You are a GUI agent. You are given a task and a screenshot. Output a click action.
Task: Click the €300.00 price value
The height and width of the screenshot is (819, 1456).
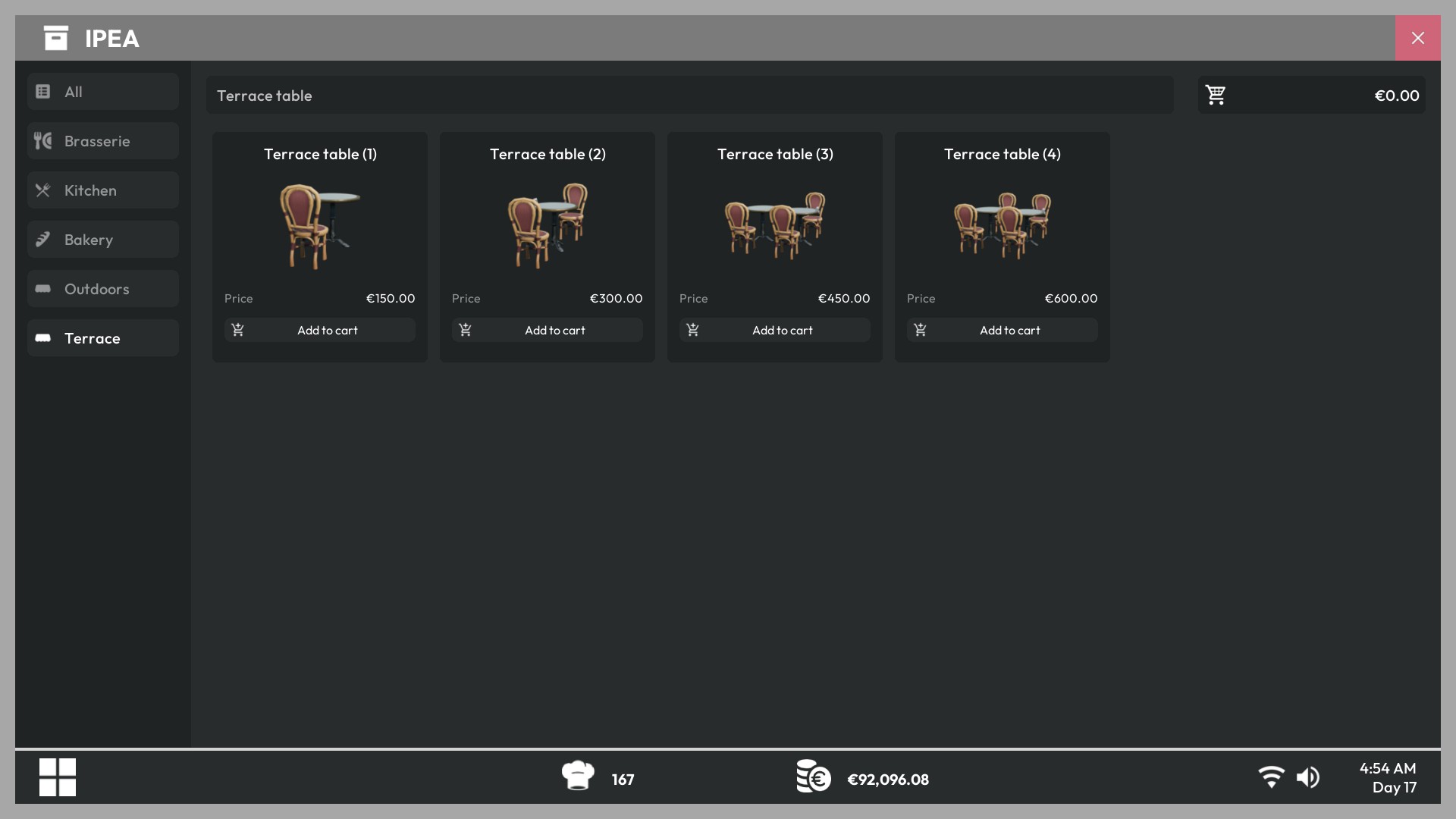click(x=616, y=298)
